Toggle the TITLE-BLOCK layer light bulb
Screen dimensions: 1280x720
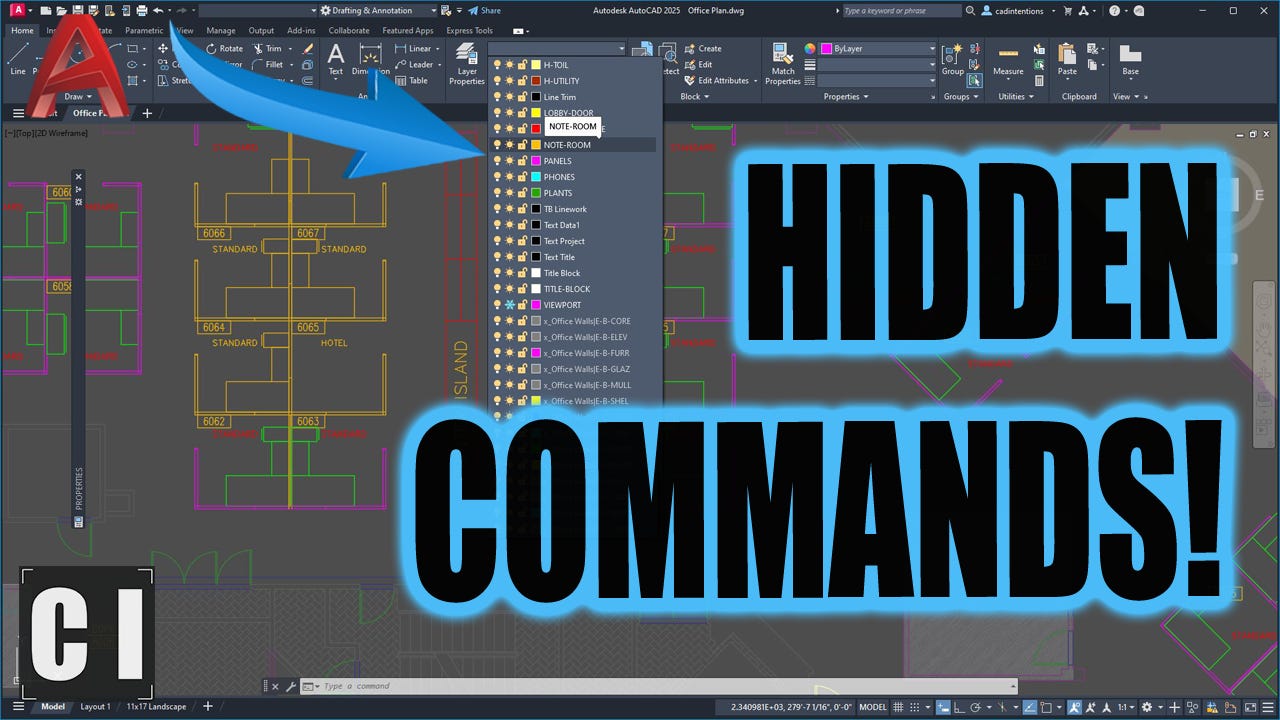coord(498,289)
